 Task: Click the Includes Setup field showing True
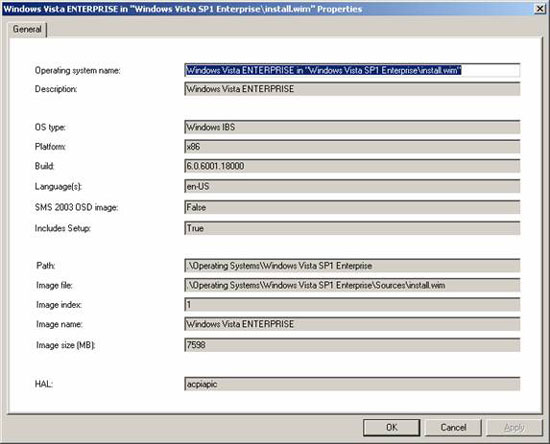pos(352,228)
